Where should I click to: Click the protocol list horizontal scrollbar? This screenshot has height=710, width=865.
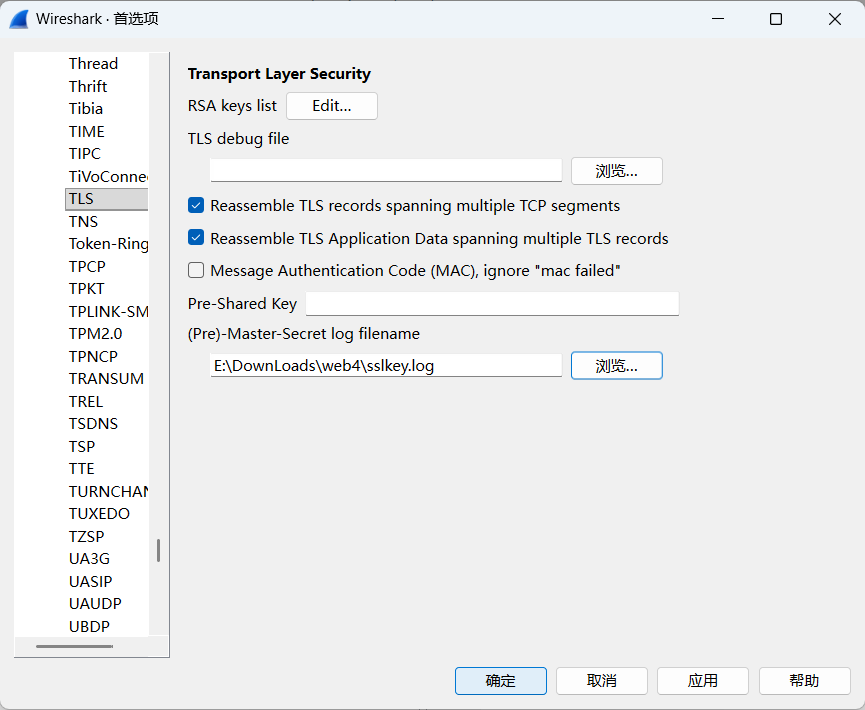click(74, 646)
